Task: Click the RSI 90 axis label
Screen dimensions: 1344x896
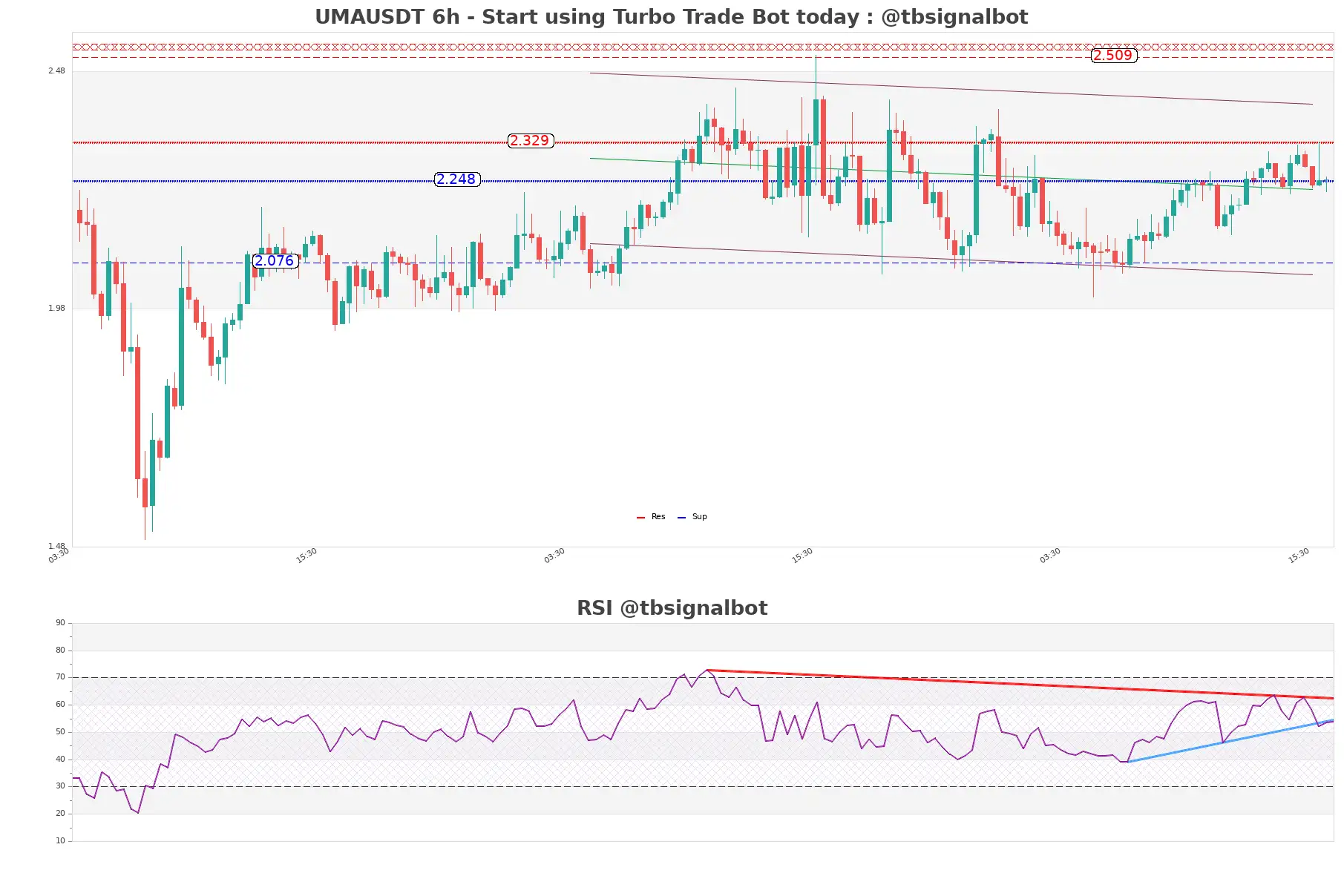Action: (60, 623)
